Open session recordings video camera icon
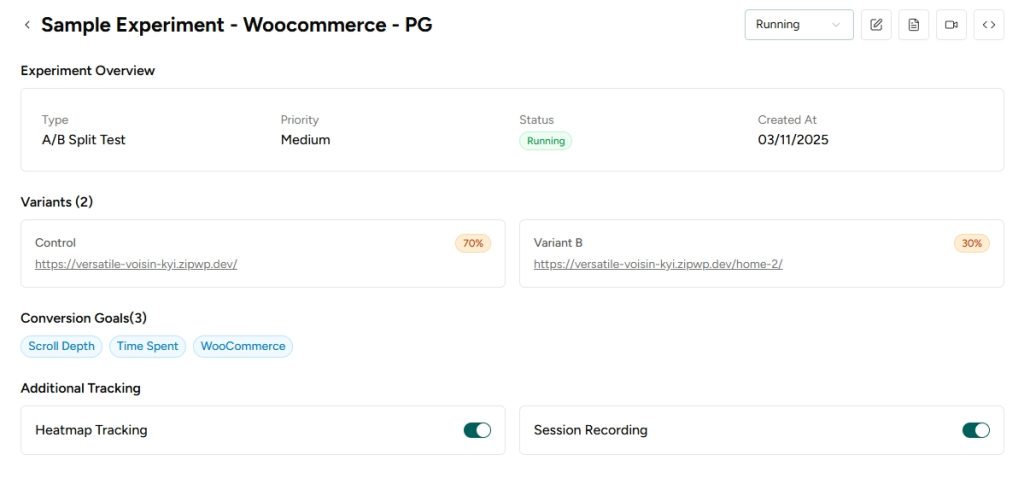The image size is (1024, 484). [x=951, y=25]
